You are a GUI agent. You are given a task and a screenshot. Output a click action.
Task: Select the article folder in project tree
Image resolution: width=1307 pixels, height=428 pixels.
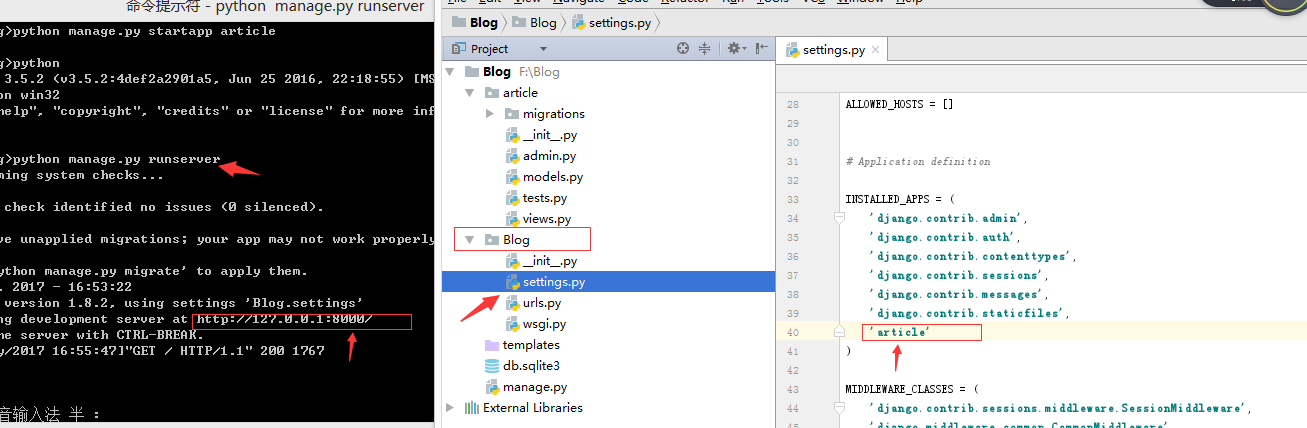tap(520, 93)
